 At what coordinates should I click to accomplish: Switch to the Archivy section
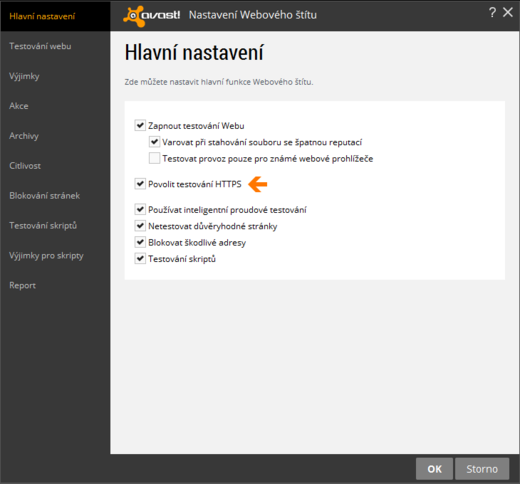click(x=24, y=136)
